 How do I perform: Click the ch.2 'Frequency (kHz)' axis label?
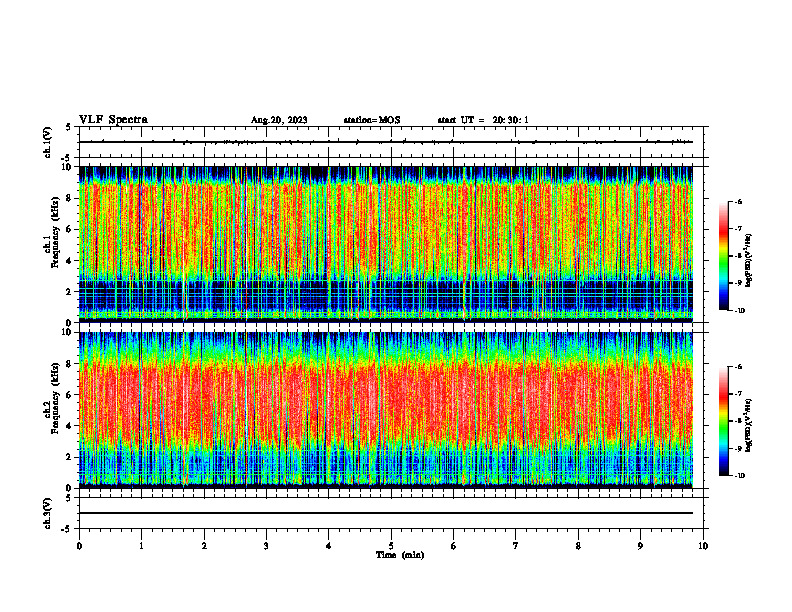55,398
